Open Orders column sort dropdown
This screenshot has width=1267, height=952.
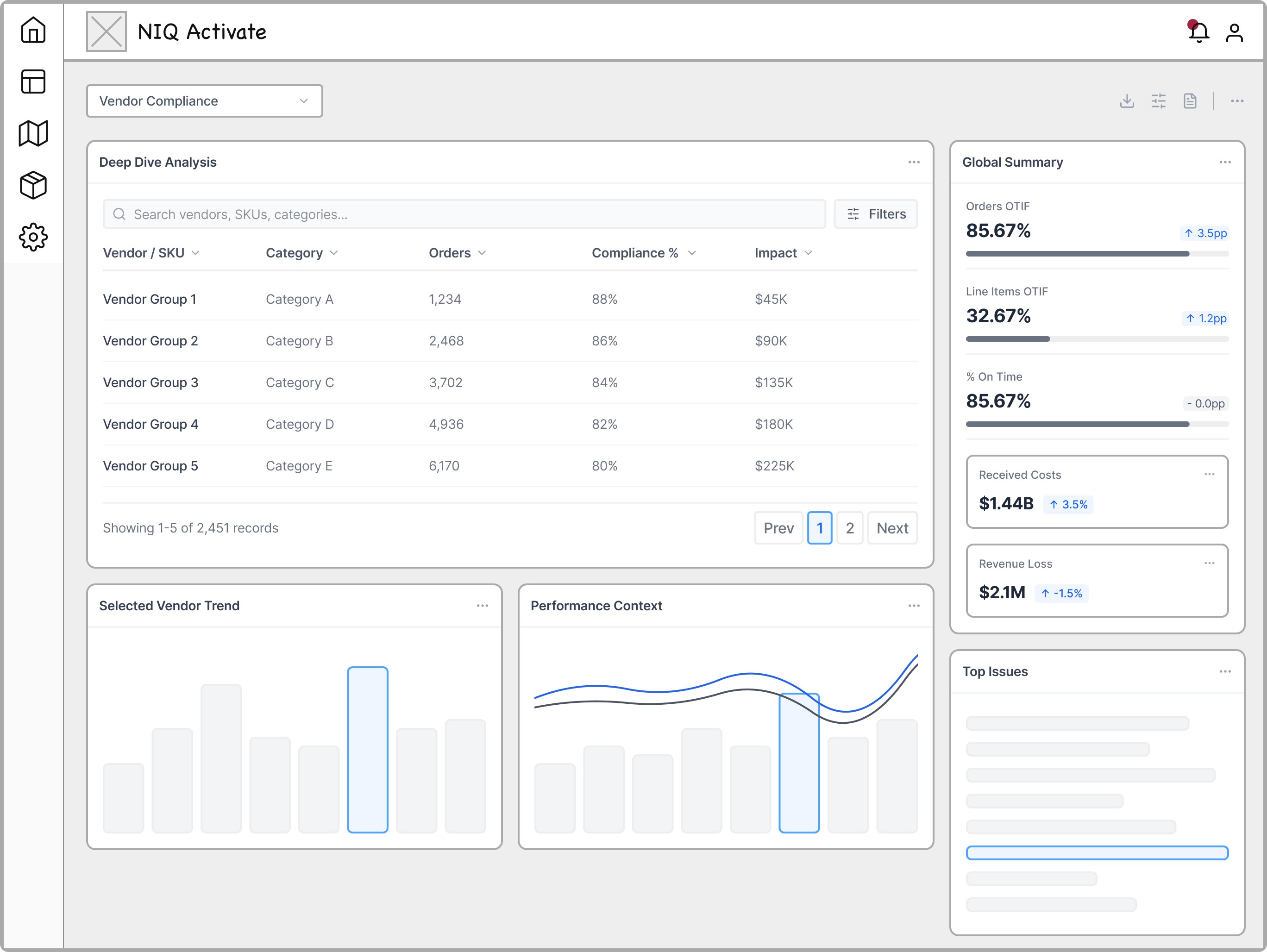pos(482,253)
